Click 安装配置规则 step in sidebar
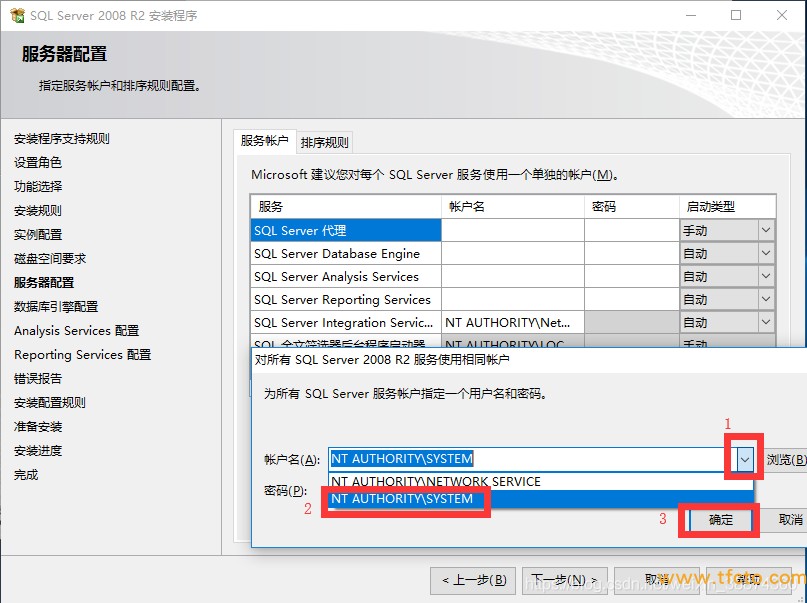807x603 pixels. pyautogui.click(x=50, y=402)
